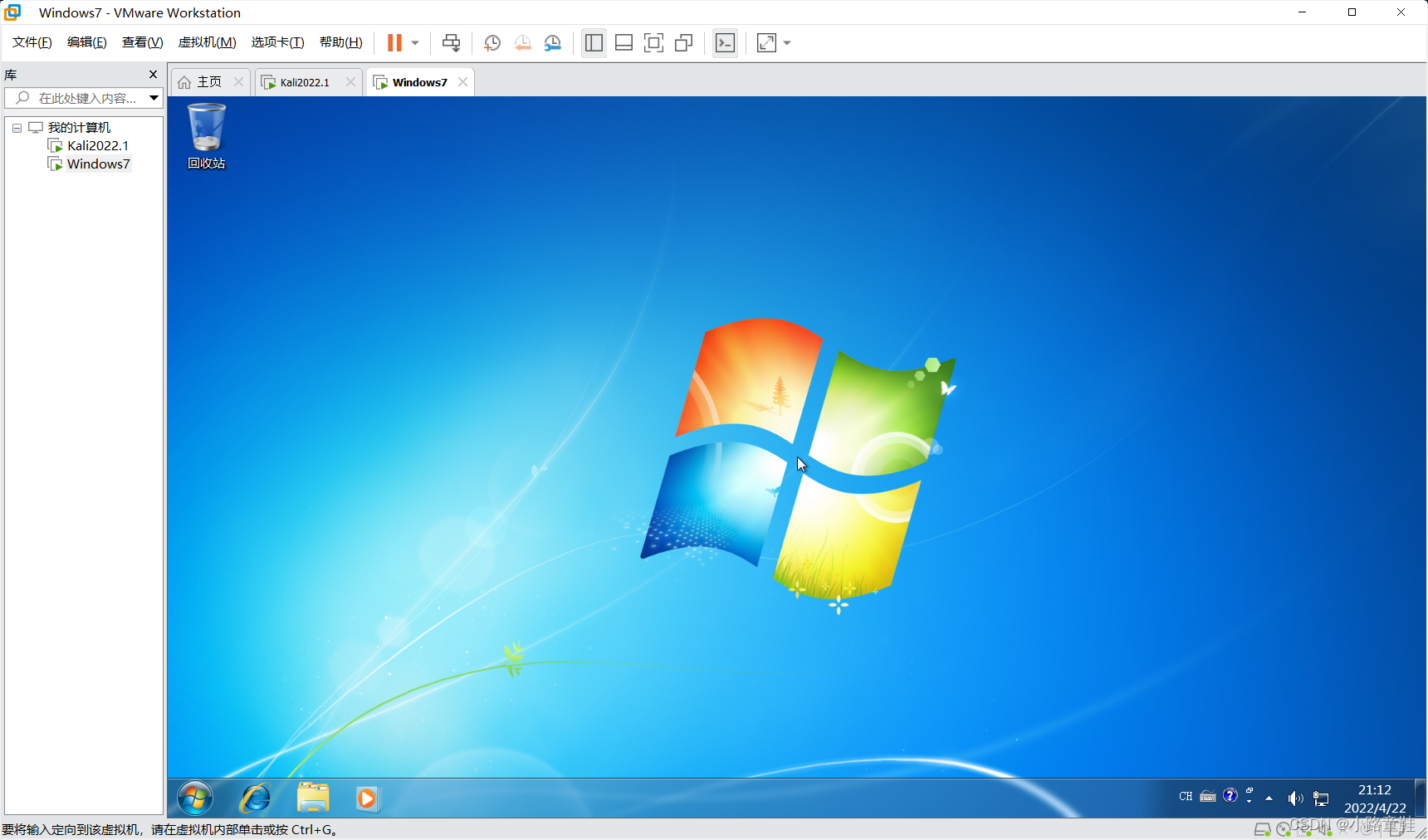Pause the virtual machine with the orange button
The height and width of the screenshot is (840, 1428).
tap(394, 42)
